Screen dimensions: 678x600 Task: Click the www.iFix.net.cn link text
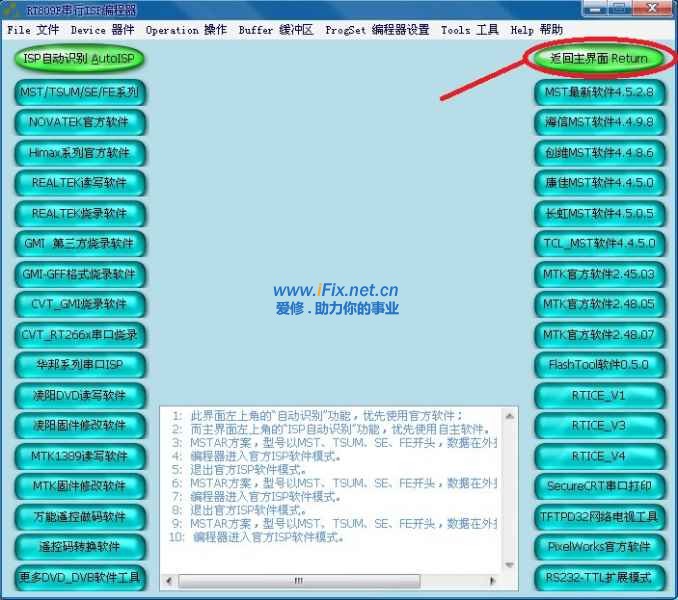click(x=336, y=291)
